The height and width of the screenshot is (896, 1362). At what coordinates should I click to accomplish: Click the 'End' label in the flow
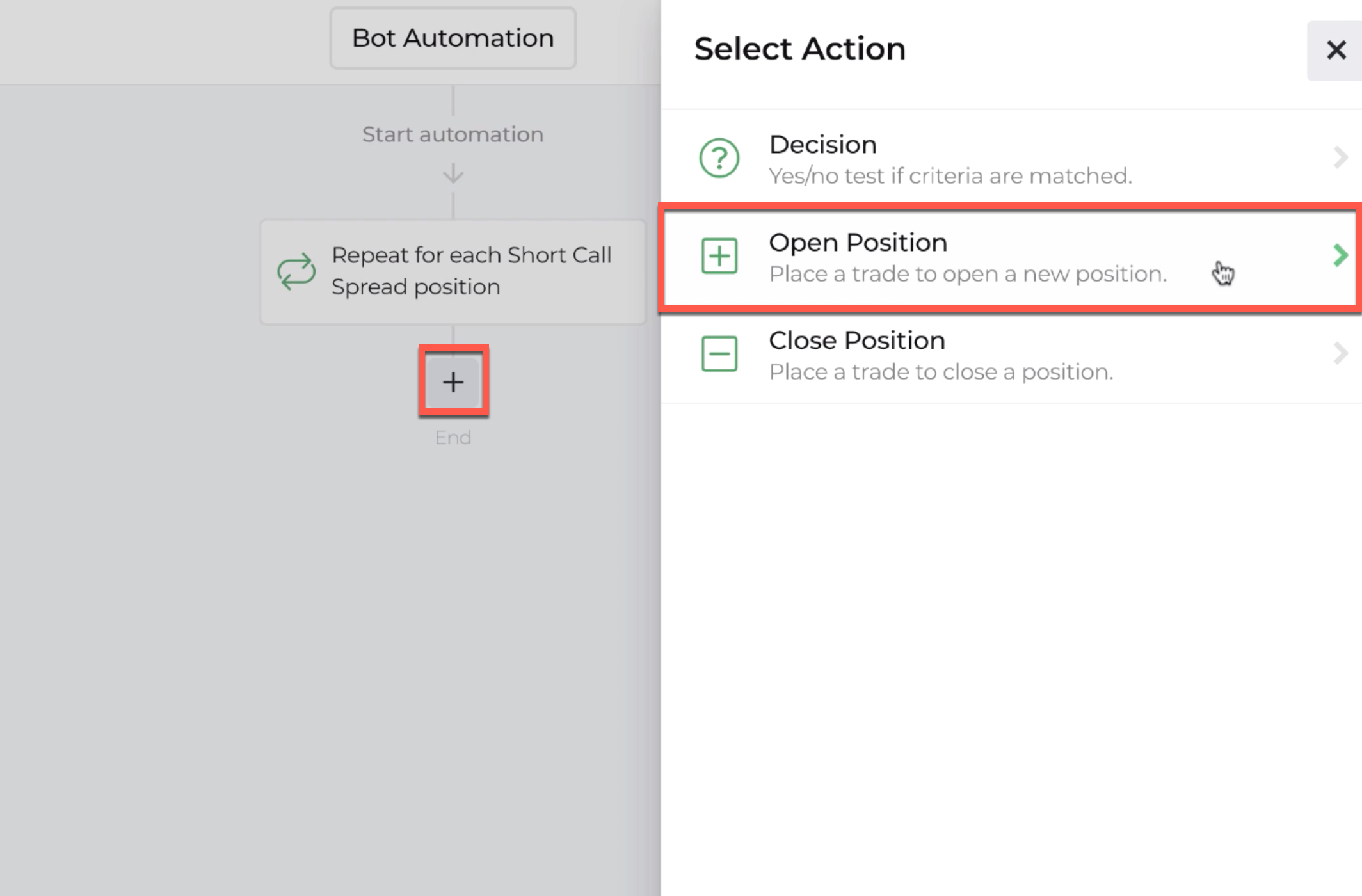[453, 438]
